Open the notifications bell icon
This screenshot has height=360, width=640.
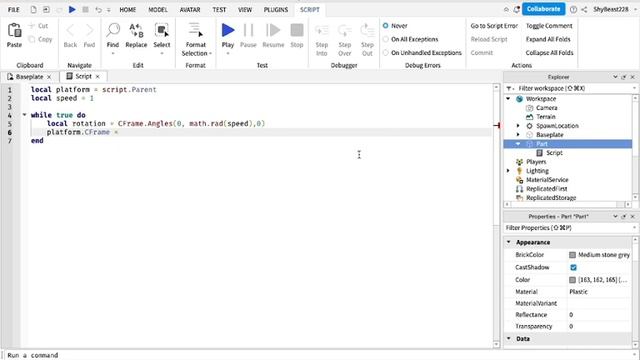(x=517, y=9)
